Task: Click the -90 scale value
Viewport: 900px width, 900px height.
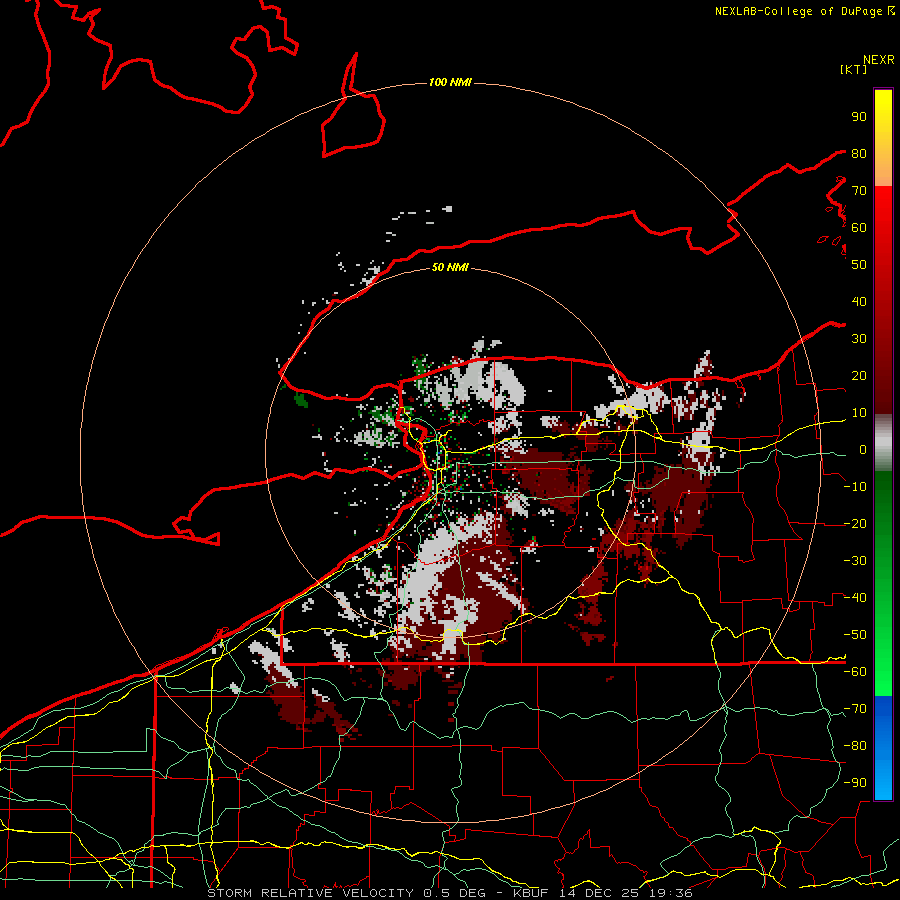Action: pyautogui.click(x=855, y=783)
